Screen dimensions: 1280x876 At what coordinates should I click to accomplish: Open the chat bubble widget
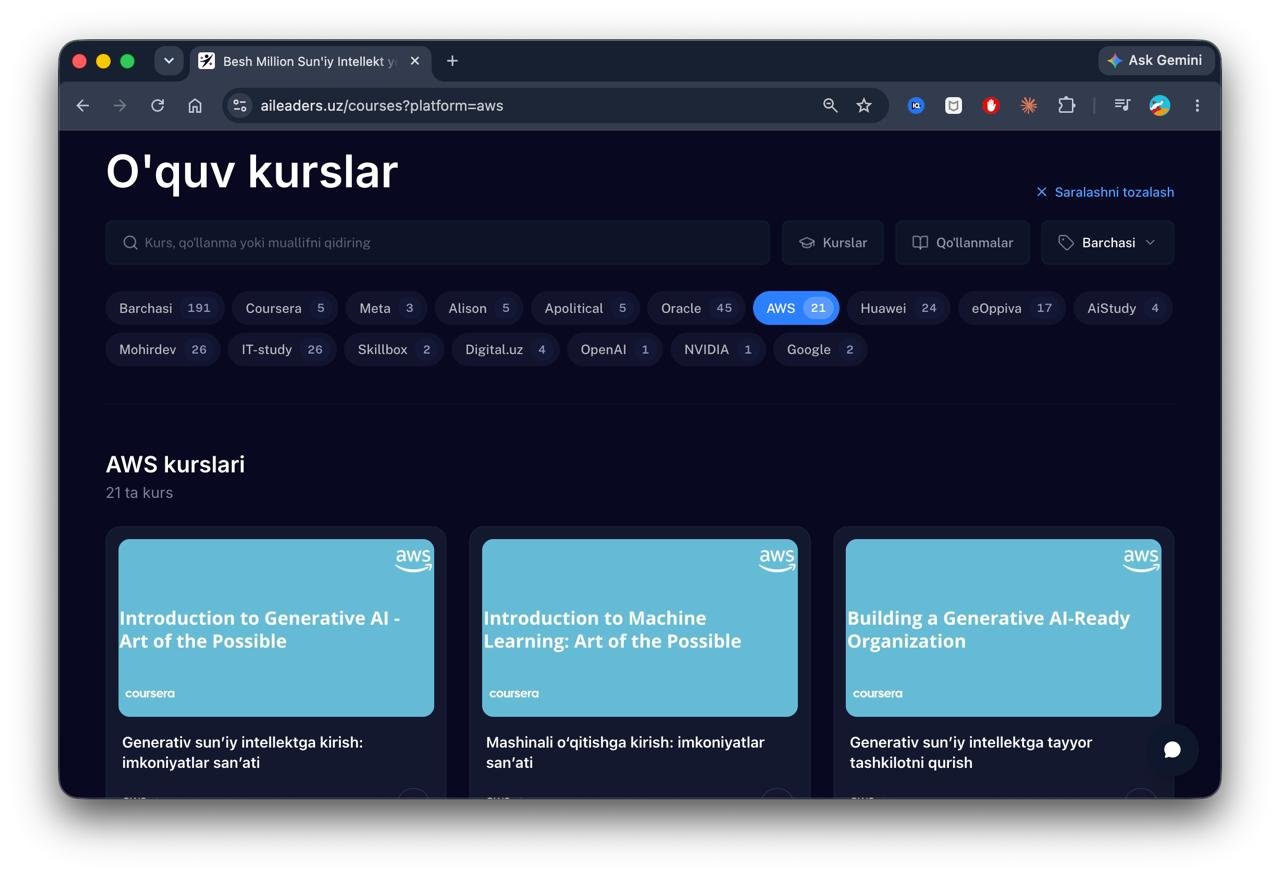(x=1172, y=749)
